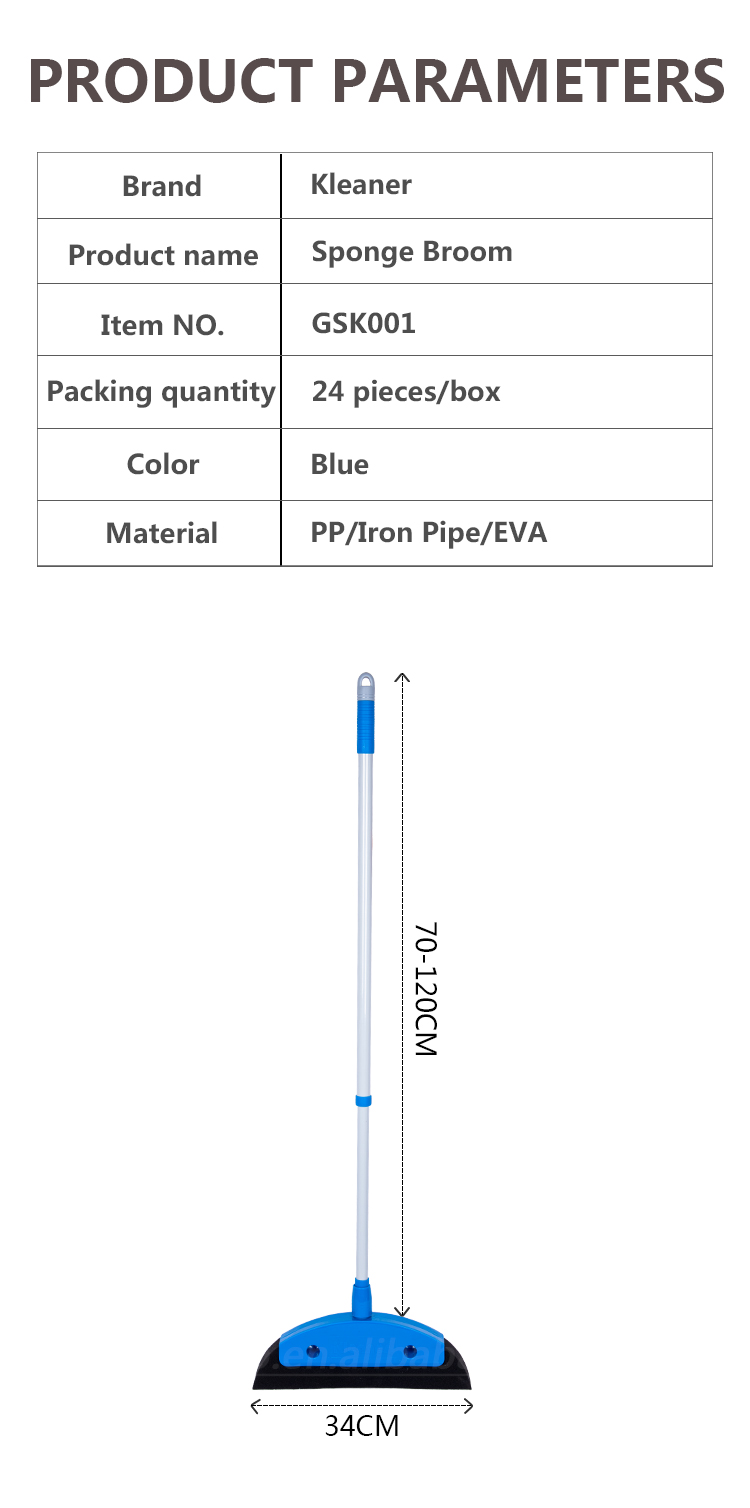Click the blue connector ring on the pole
Viewport: 750px width, 1508px height.
pyautogui.click(x=363, y=1101)
